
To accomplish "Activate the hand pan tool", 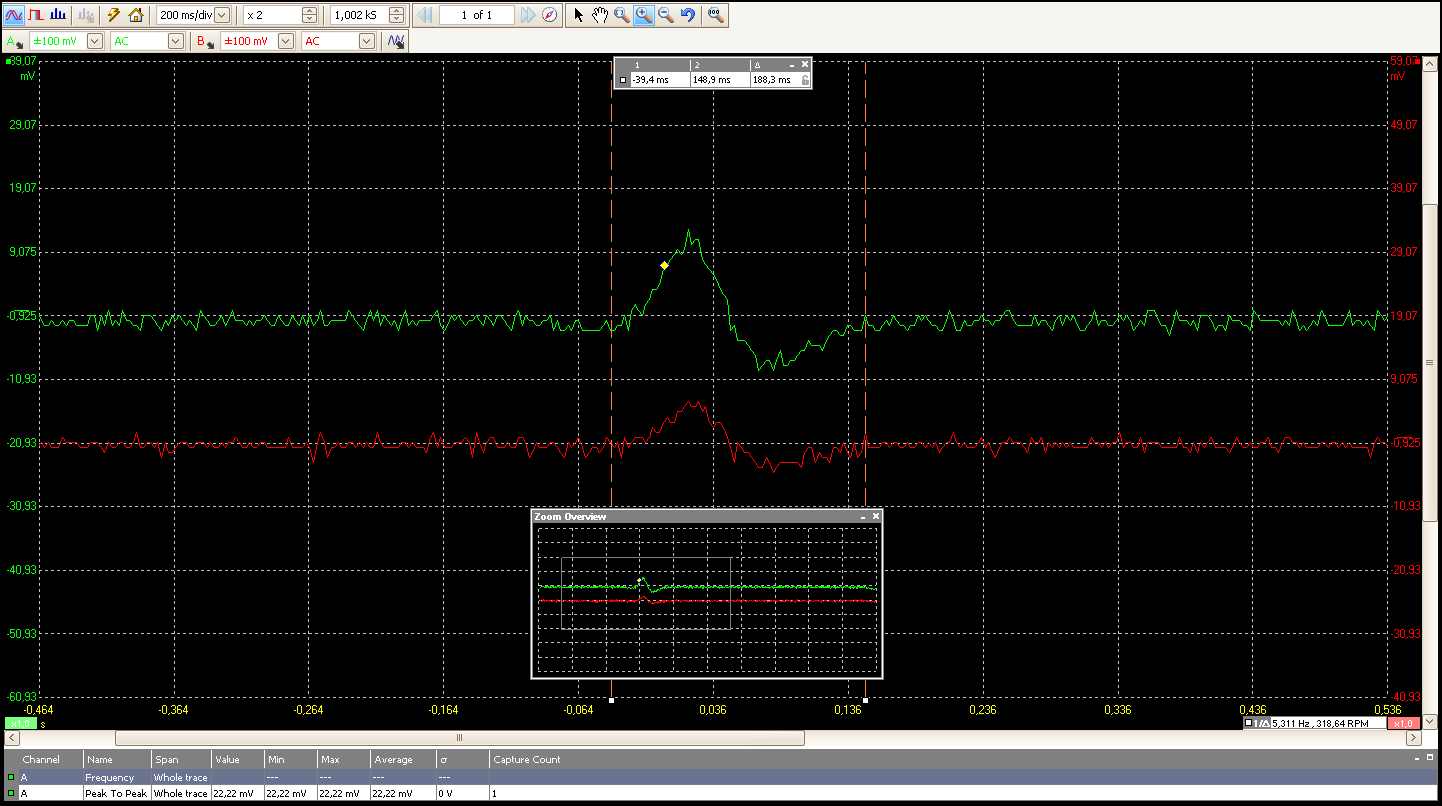I will pos(600,15).
